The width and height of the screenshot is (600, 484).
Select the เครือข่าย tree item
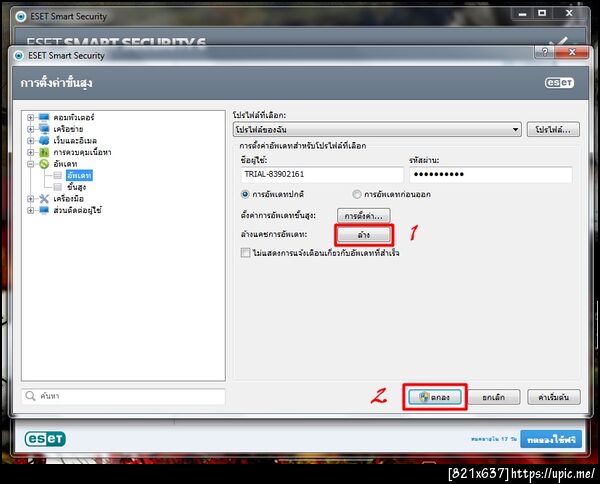(68, 129)
